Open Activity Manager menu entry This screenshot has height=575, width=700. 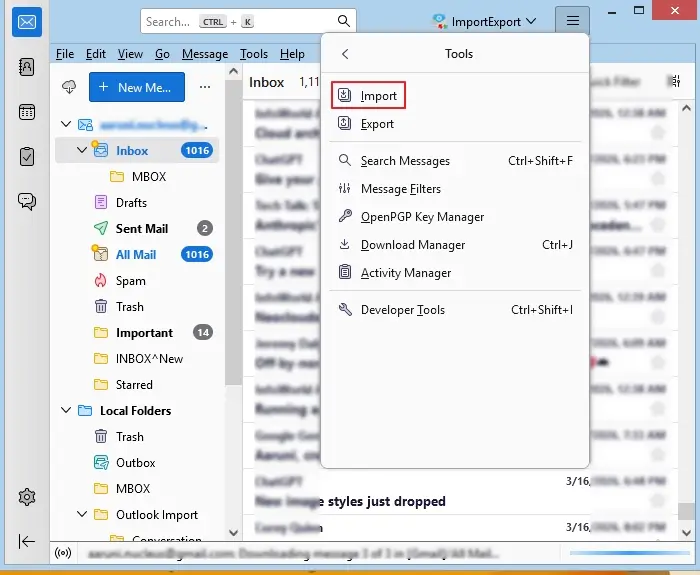coord(455,273)
